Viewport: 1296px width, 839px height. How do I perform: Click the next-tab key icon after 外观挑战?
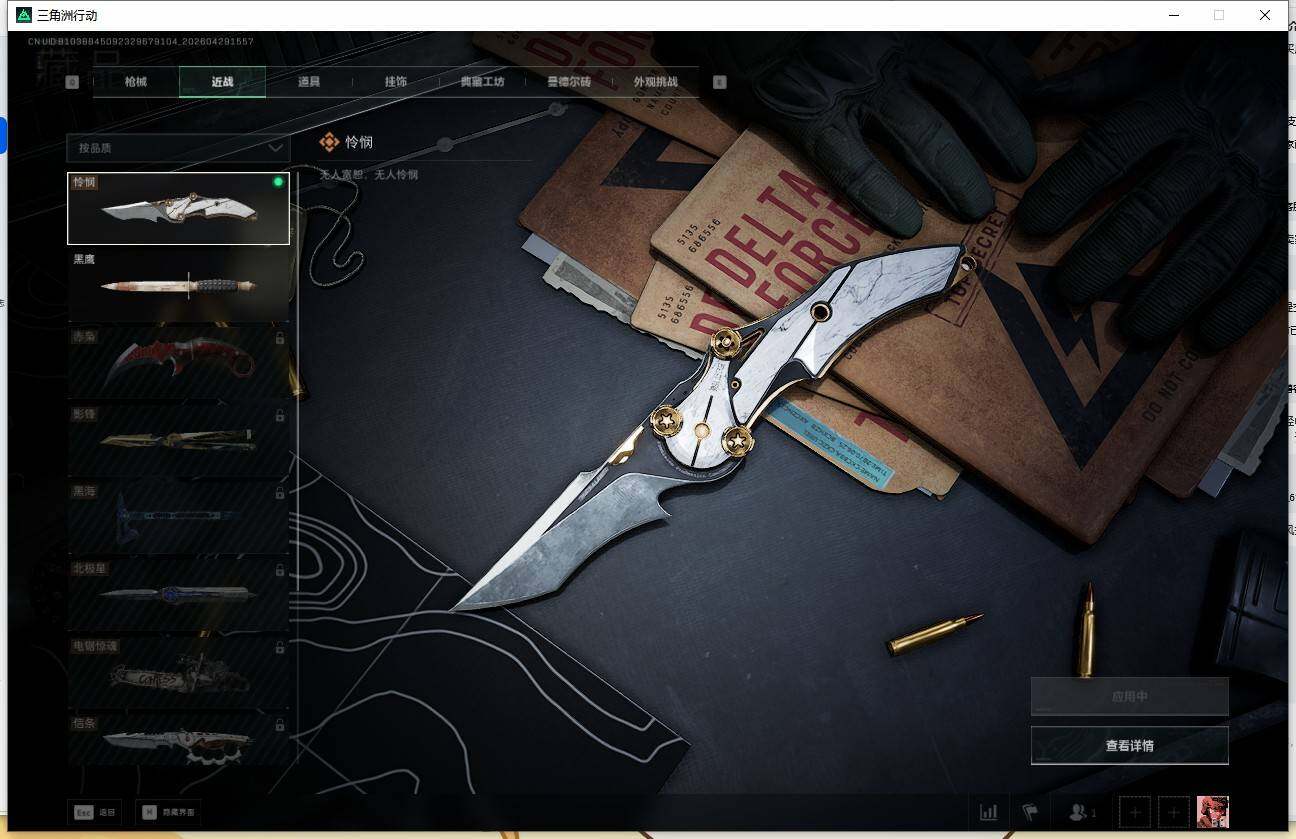click(x=719, y=82)
